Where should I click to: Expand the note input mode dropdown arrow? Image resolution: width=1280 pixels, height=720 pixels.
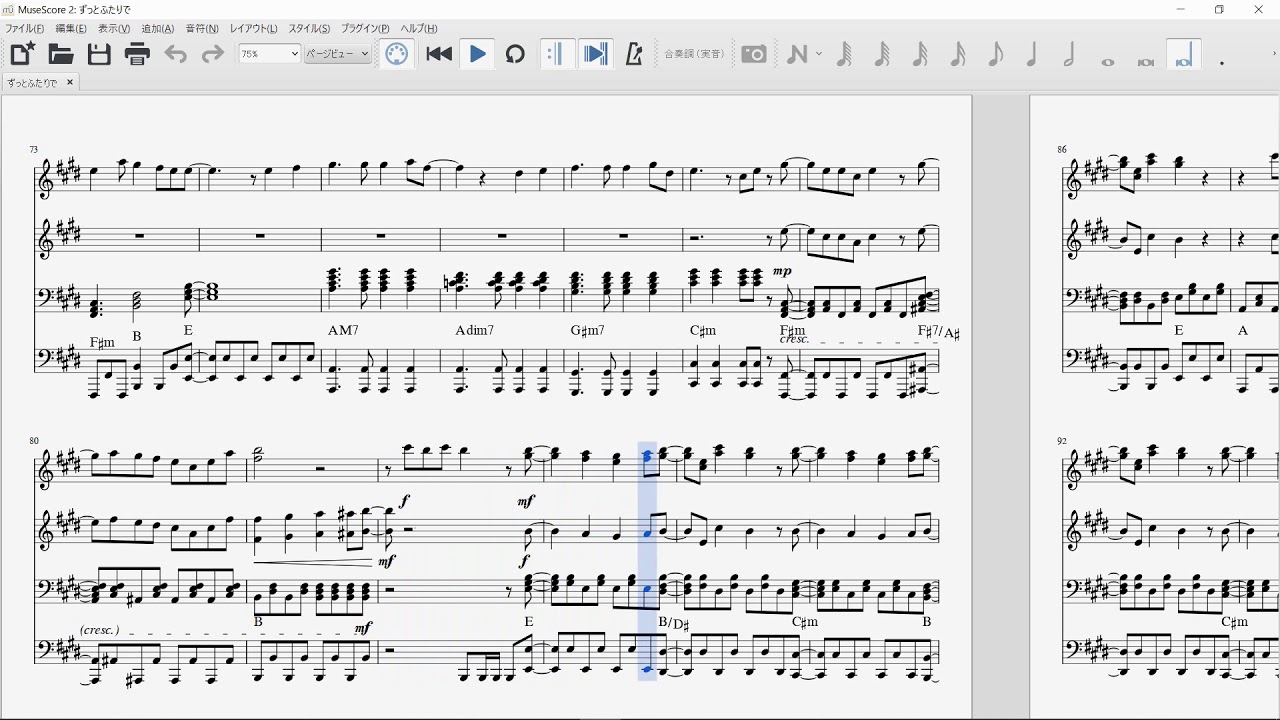[x=820, y=54]
